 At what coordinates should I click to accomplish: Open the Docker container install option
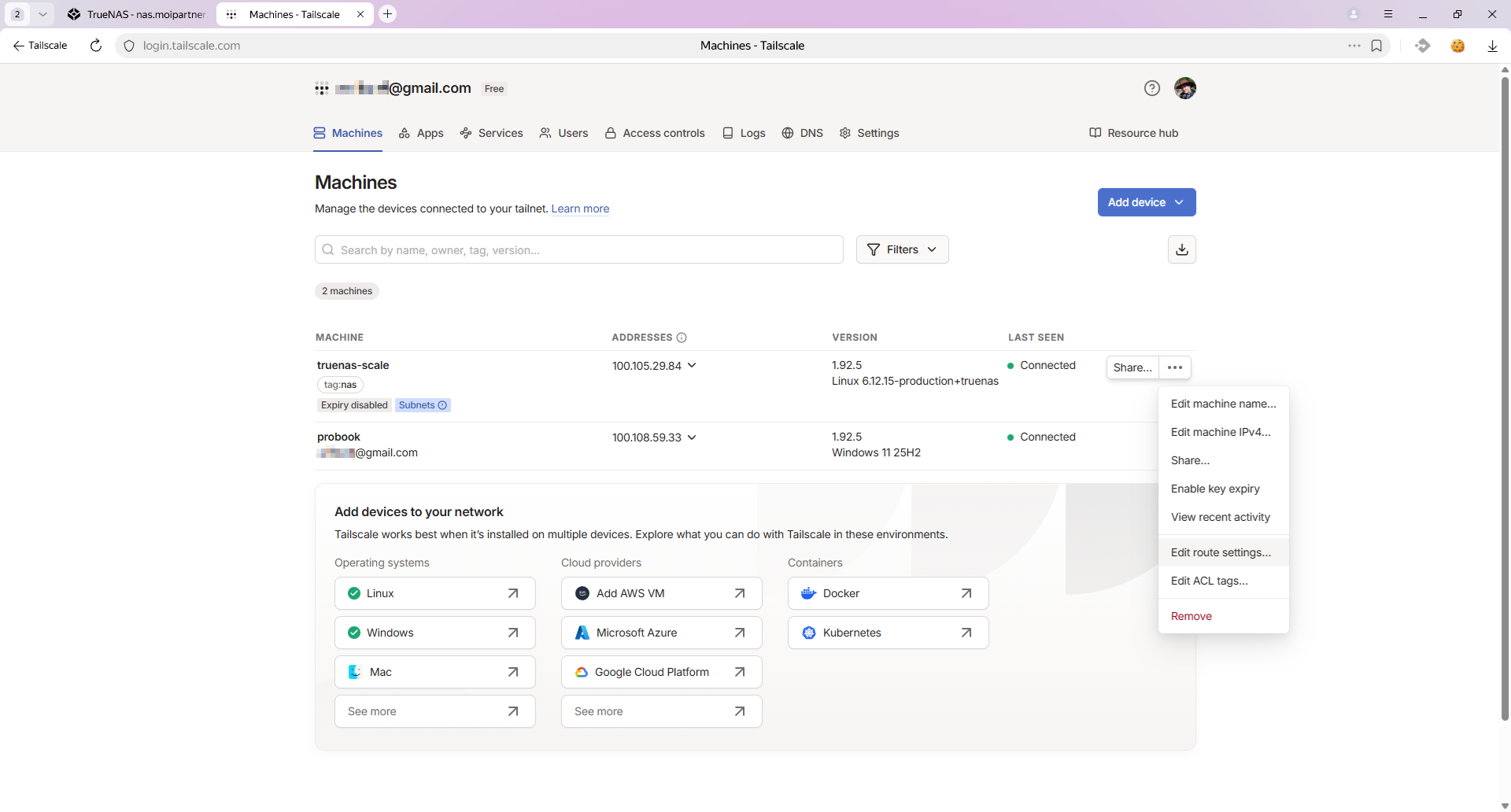(x=888, y=593)
